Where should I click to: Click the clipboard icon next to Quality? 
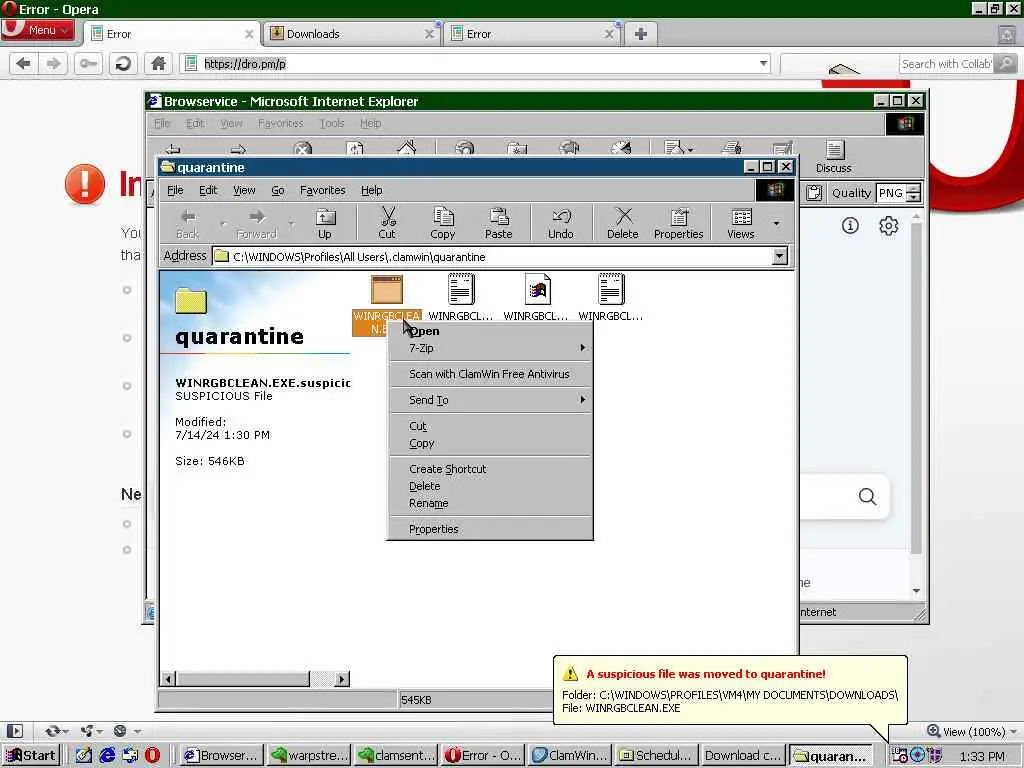[814, 193]
